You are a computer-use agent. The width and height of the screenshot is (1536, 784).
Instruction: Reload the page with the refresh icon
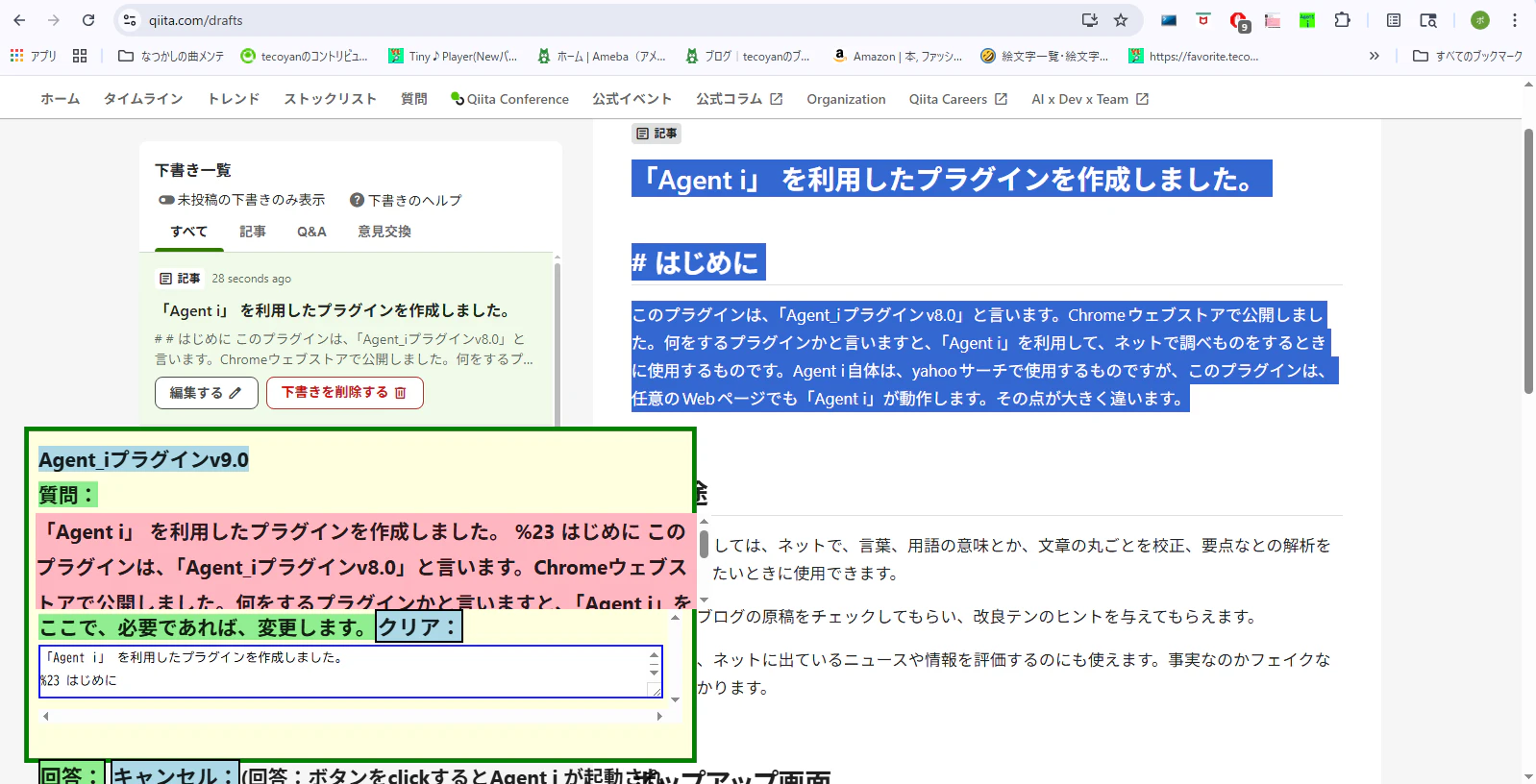tap(88, 20)
